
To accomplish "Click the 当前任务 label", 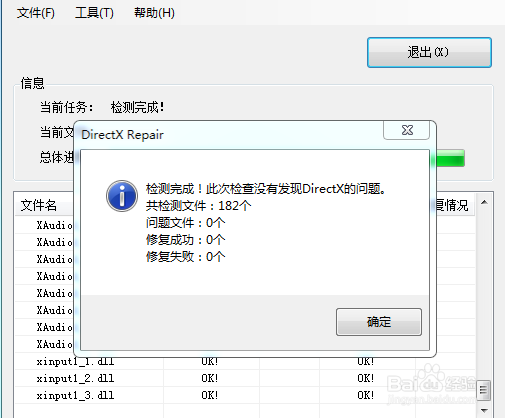I will pyautogui.click(x=66, y=107).
